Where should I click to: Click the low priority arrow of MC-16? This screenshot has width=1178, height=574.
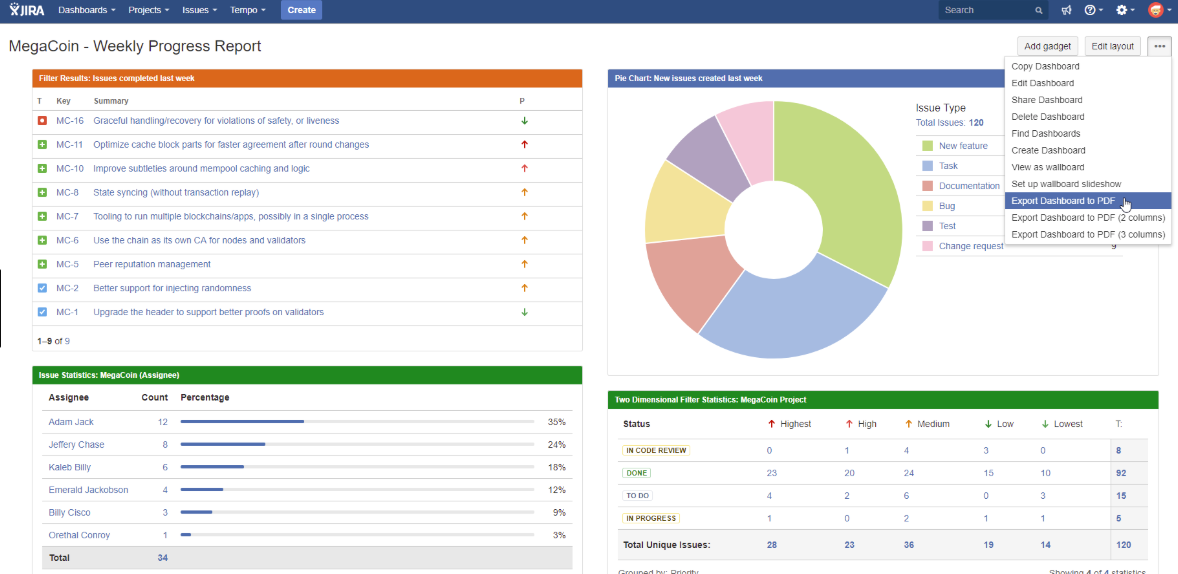click(524, 120)
